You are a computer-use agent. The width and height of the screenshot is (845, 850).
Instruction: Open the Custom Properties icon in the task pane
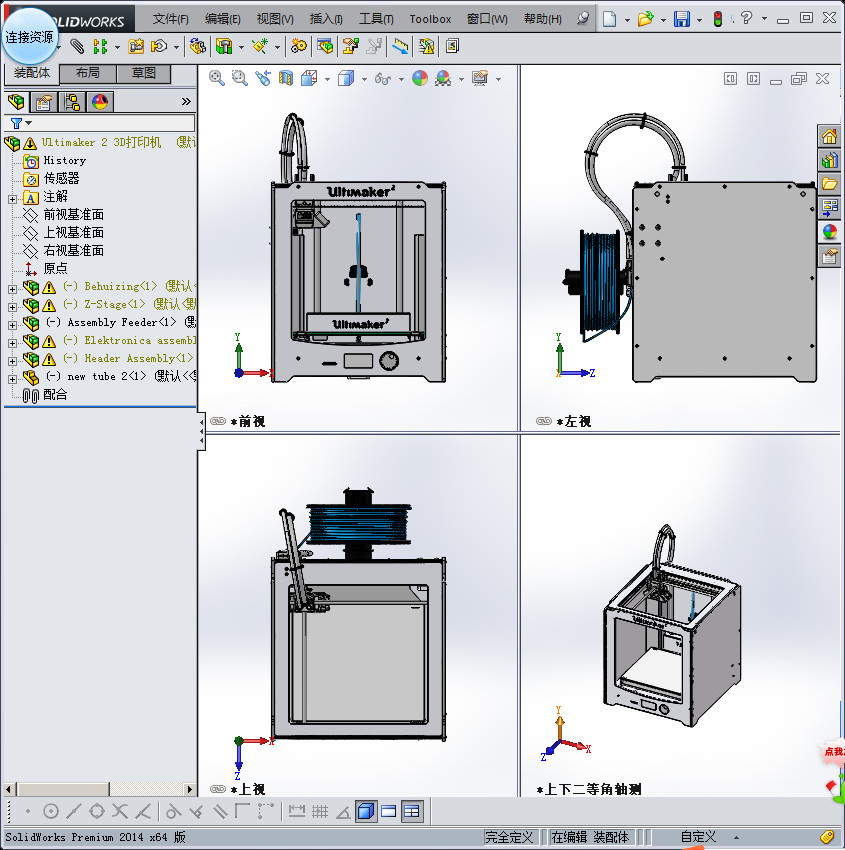[829, 255]
